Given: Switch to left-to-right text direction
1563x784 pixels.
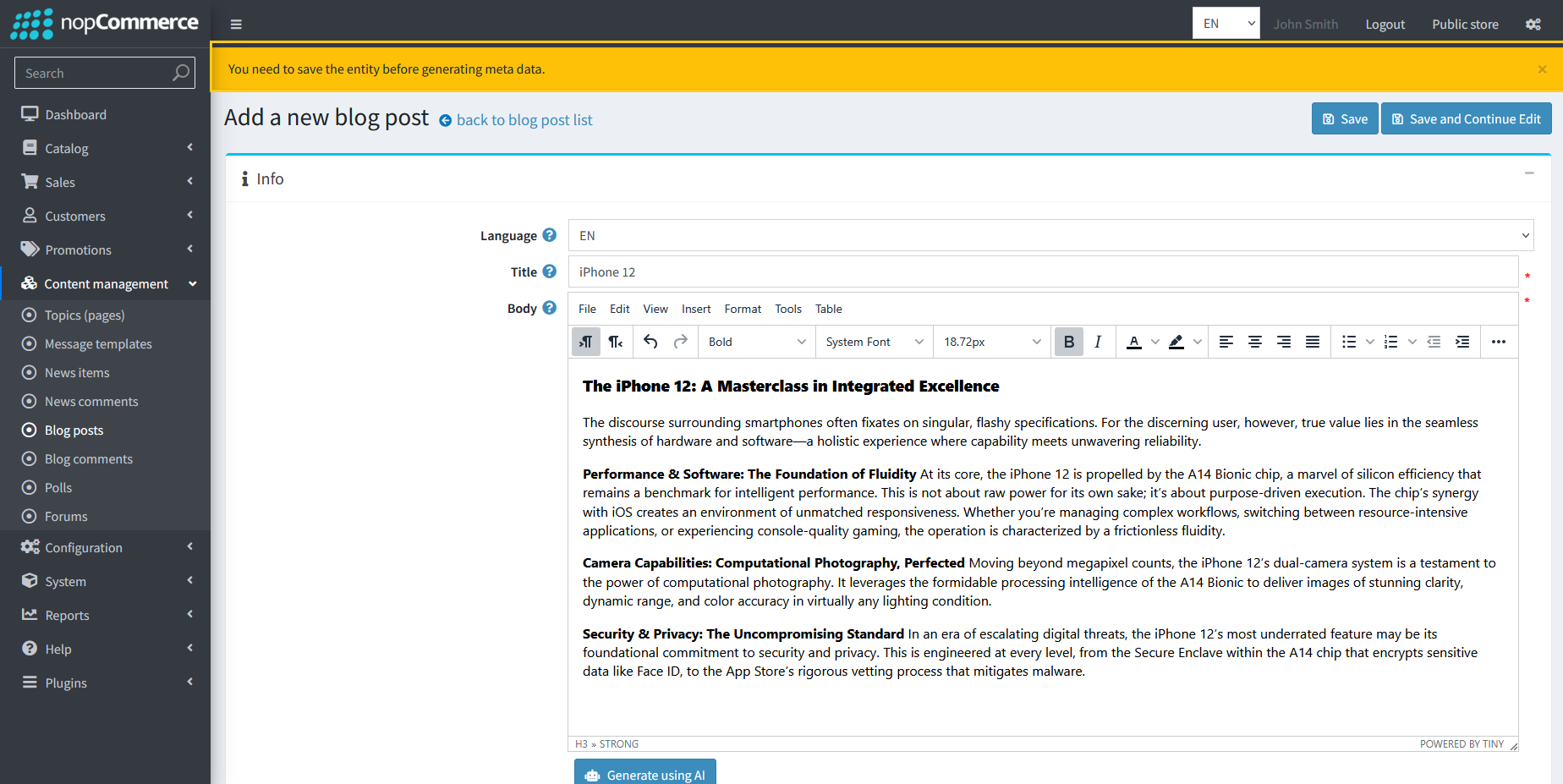Looking at the screenshot, I should (x=586, y=342).
